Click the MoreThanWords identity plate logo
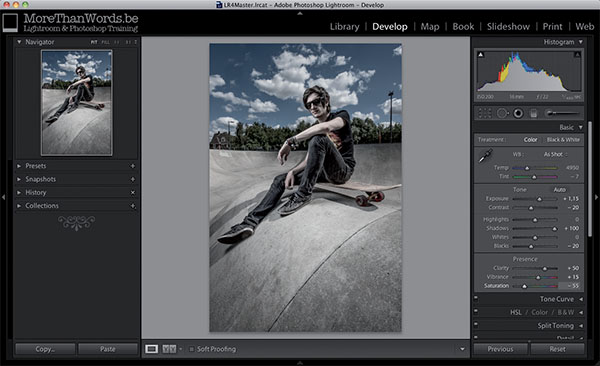Viewport: 600px width, 366px height. [70, 23]
